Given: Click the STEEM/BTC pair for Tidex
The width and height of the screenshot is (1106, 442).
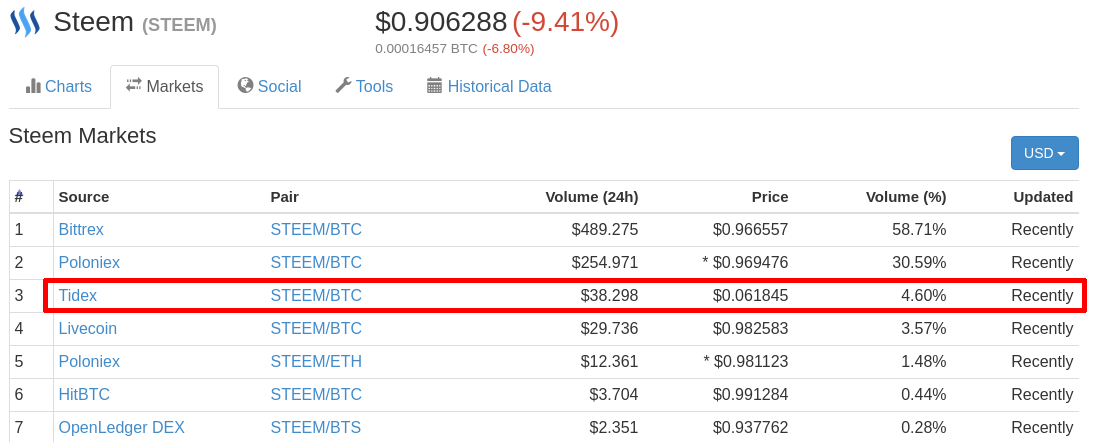Looking at the screenshot, I should click(x=316, y=295).
